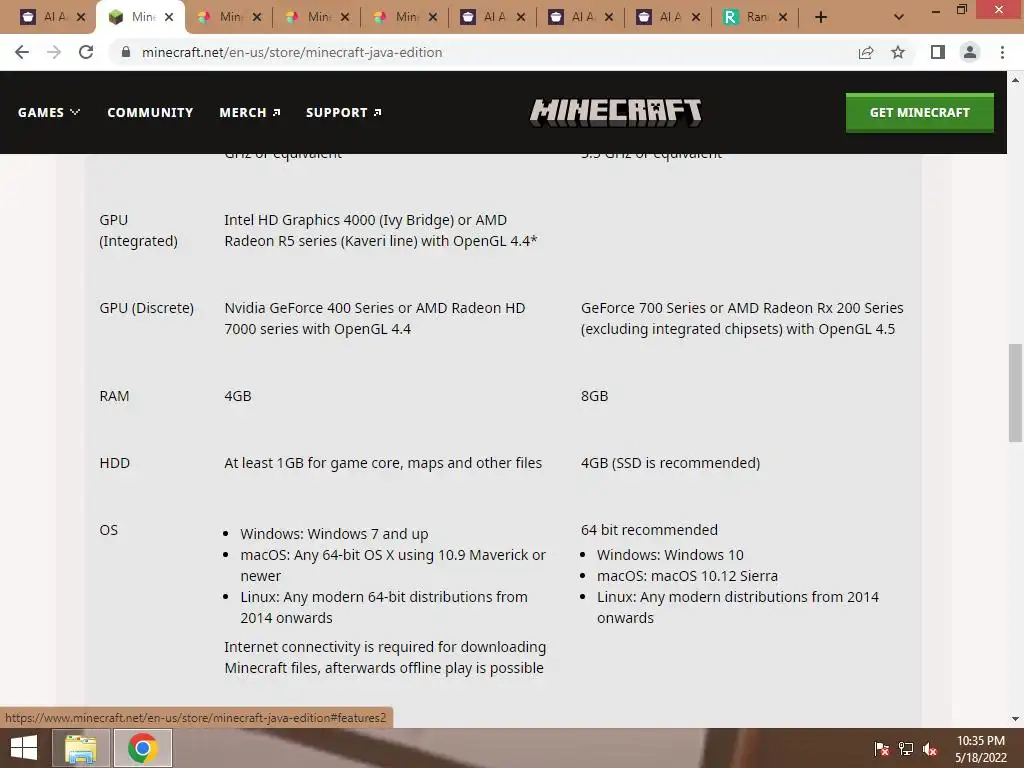Viewport: 1024px width, 768px height.
Task: Click 'Nvidia GeForce 400 Series' text
Action: pyautogui.click(x=375, y=318)
